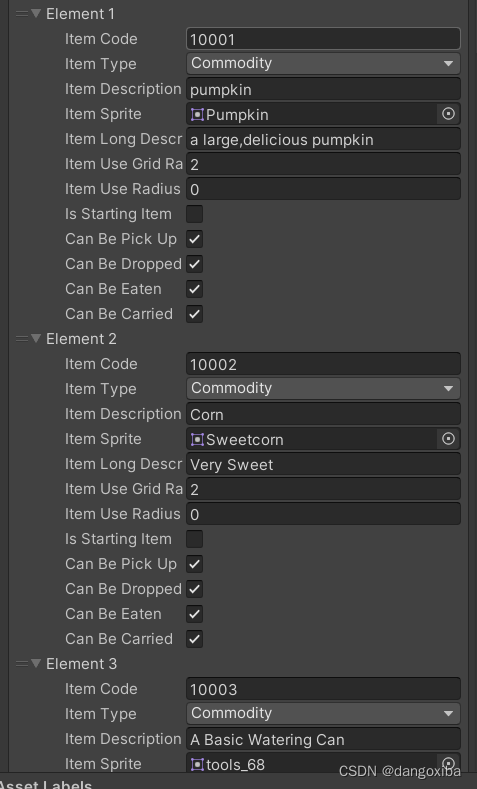
Task: Click the Pumpkin sprite asset icon
Action: point(197,115)
